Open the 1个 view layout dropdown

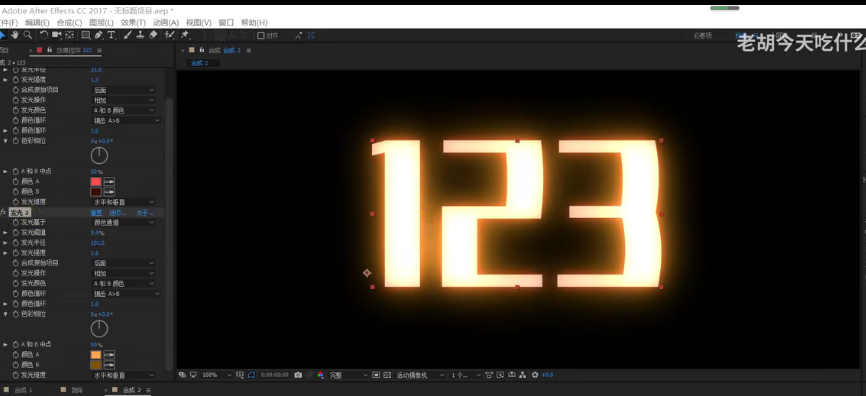[466, 375]
